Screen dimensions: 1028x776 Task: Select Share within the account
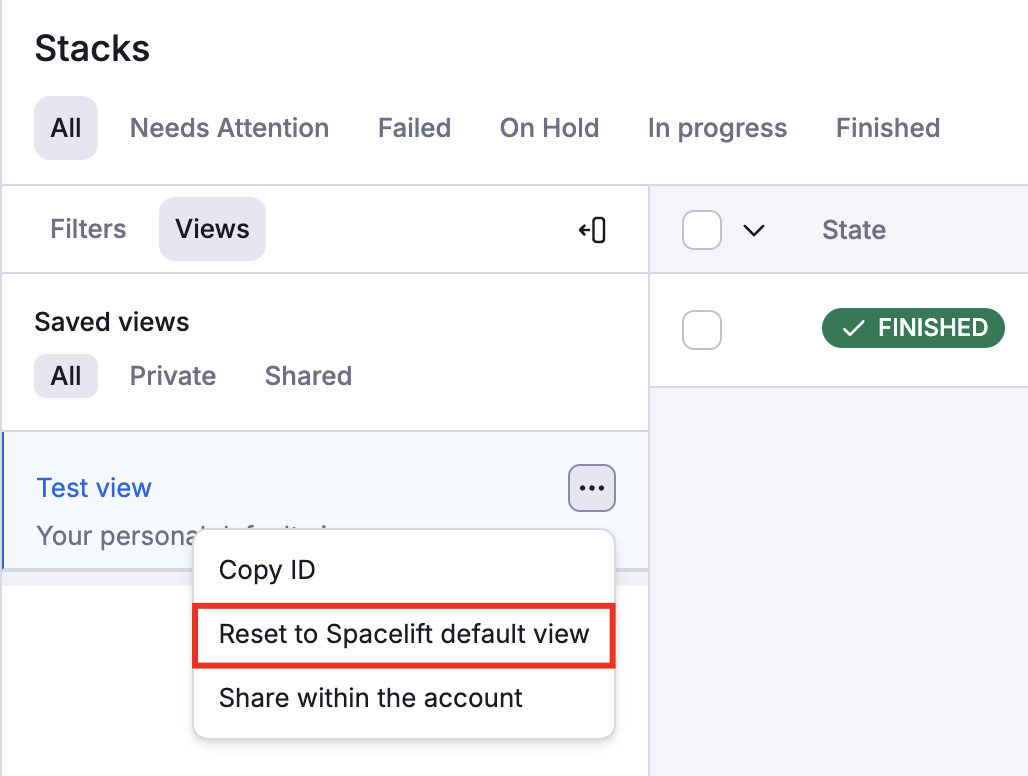(x=370, y=698)
